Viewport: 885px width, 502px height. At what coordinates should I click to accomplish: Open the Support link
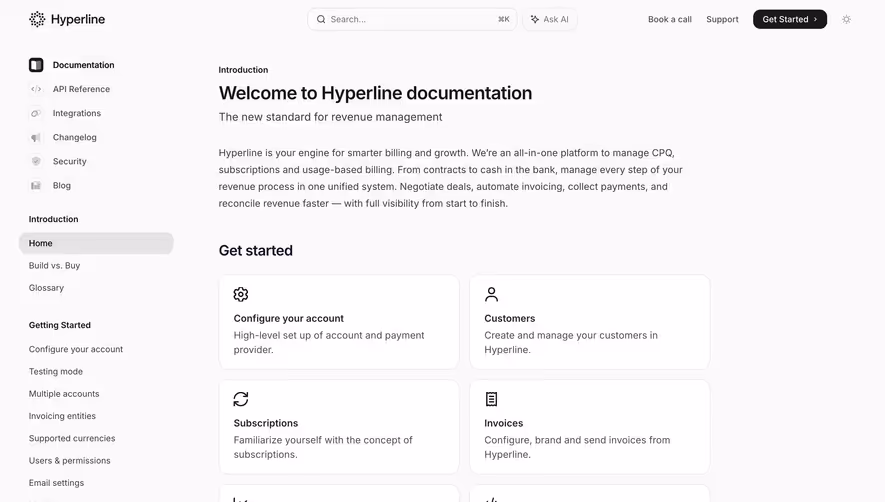click(722, 19)
